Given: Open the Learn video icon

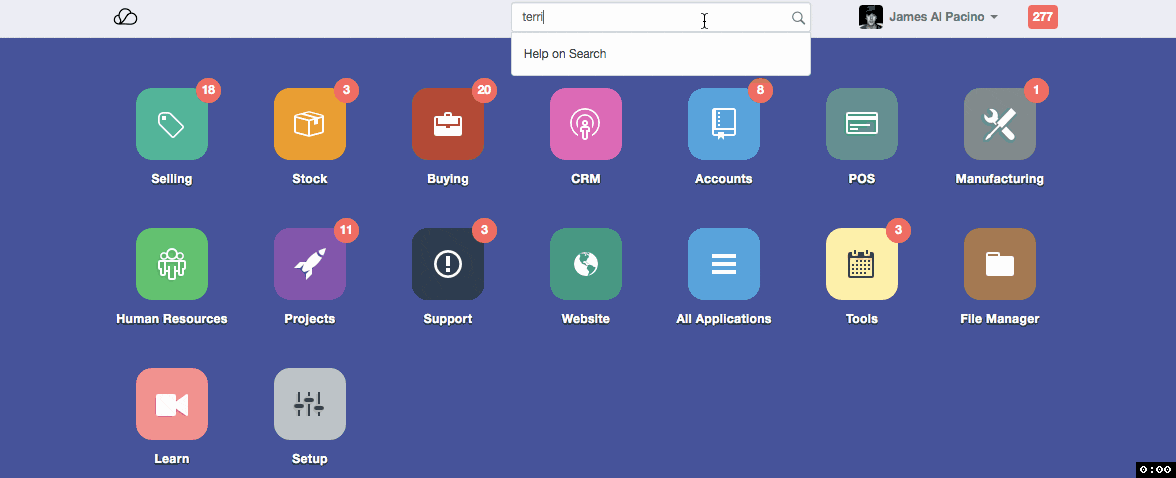Looking at the screenshot, I should click(x=172, y=404).
